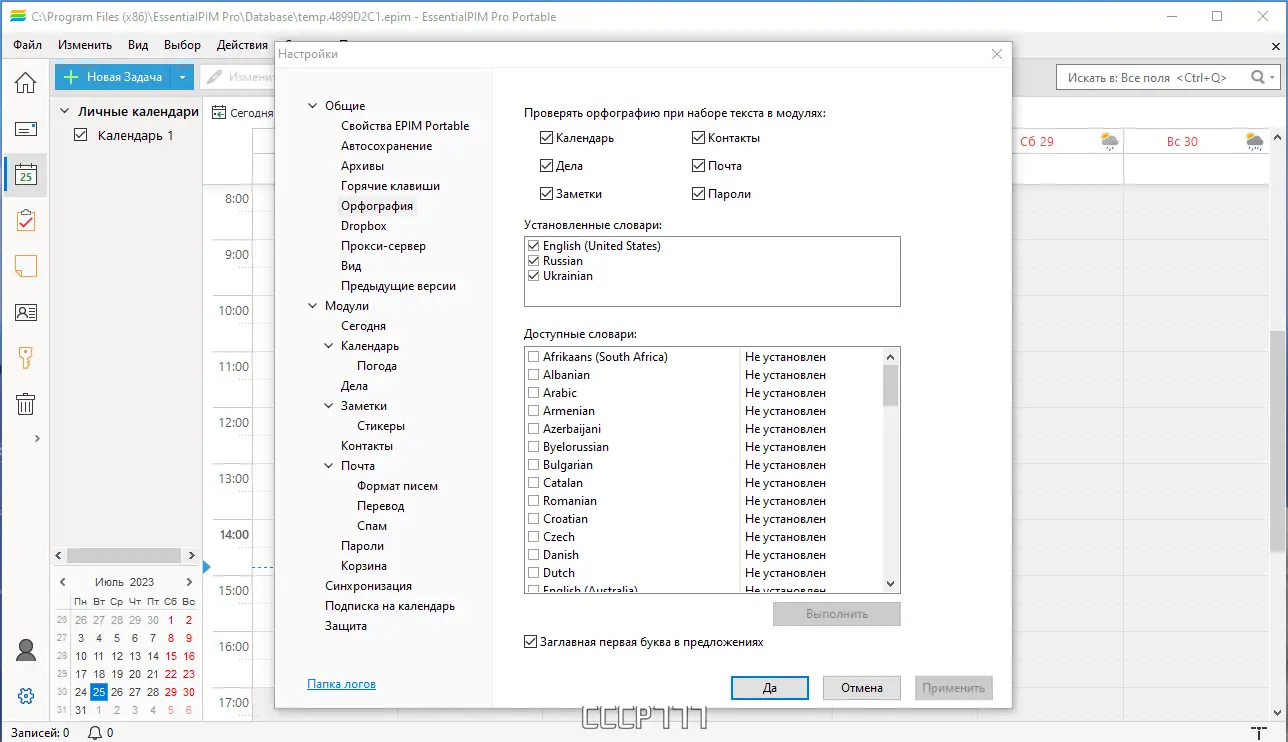This screenshot has height=742, width=1288.
Task: Open the Изменить menu
Action: tap(85, 45)
